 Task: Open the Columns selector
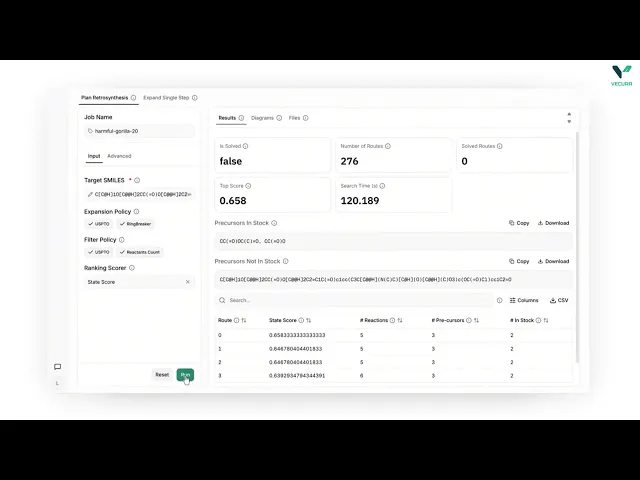(524, 300)
